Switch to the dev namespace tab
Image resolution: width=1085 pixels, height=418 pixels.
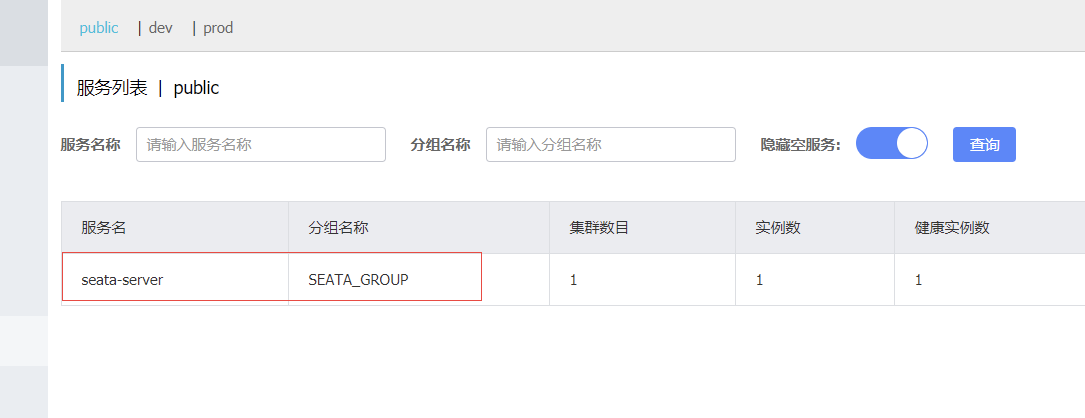pos(160,28)
